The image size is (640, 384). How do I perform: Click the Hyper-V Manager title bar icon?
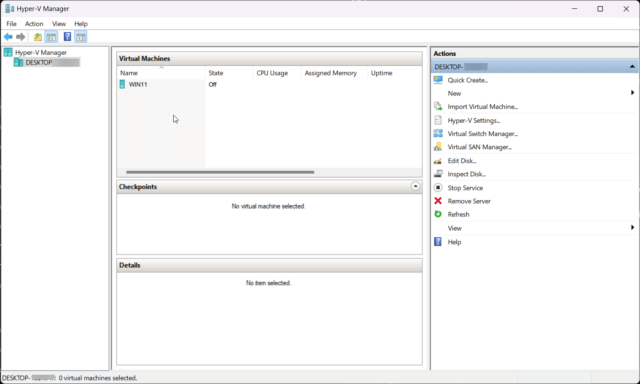point(9,9)
